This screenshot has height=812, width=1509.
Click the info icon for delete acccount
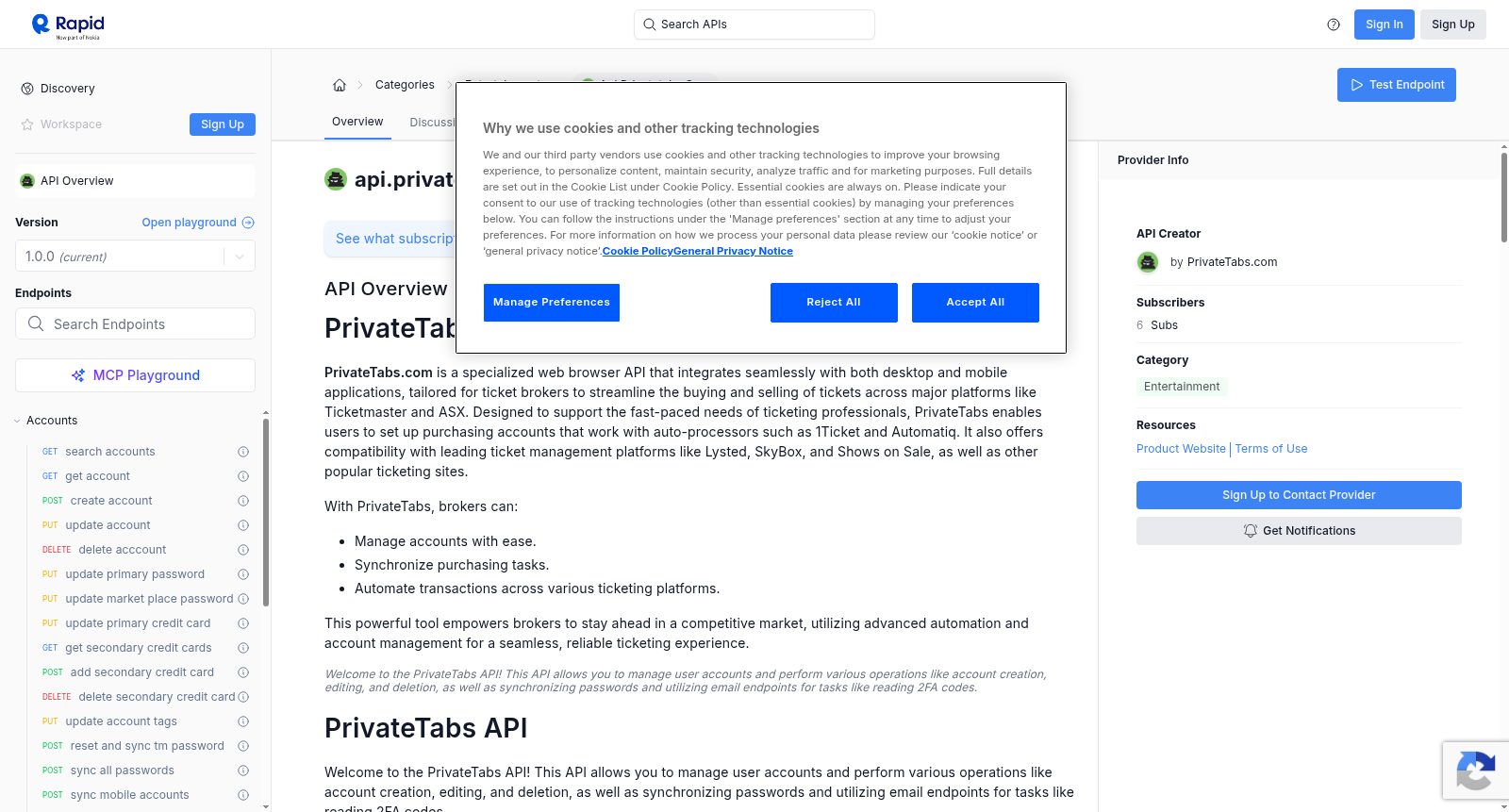pyautogui.click(x=243, y=550)
